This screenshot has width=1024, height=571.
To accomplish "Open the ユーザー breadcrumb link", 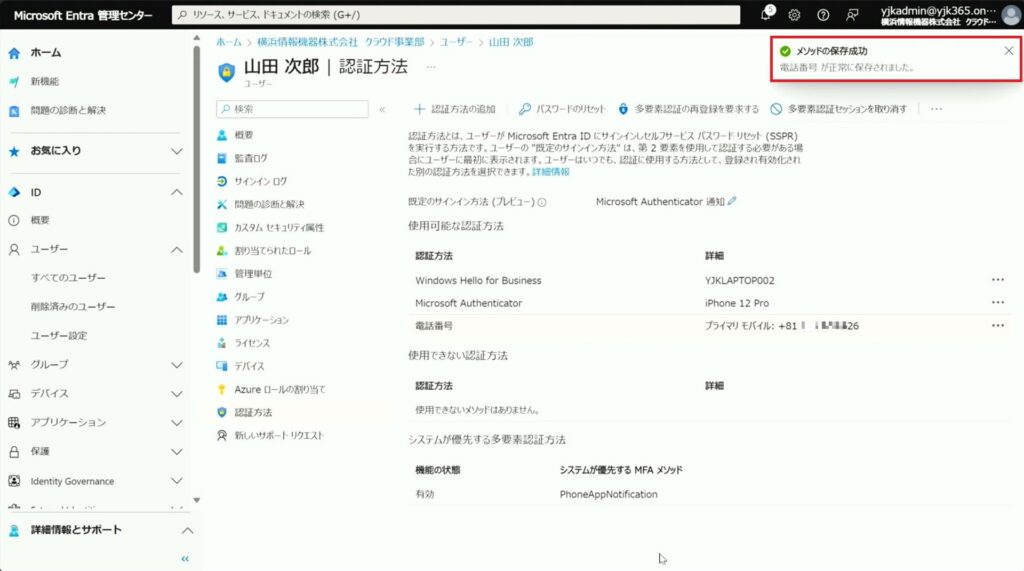I will click(456, 42).
